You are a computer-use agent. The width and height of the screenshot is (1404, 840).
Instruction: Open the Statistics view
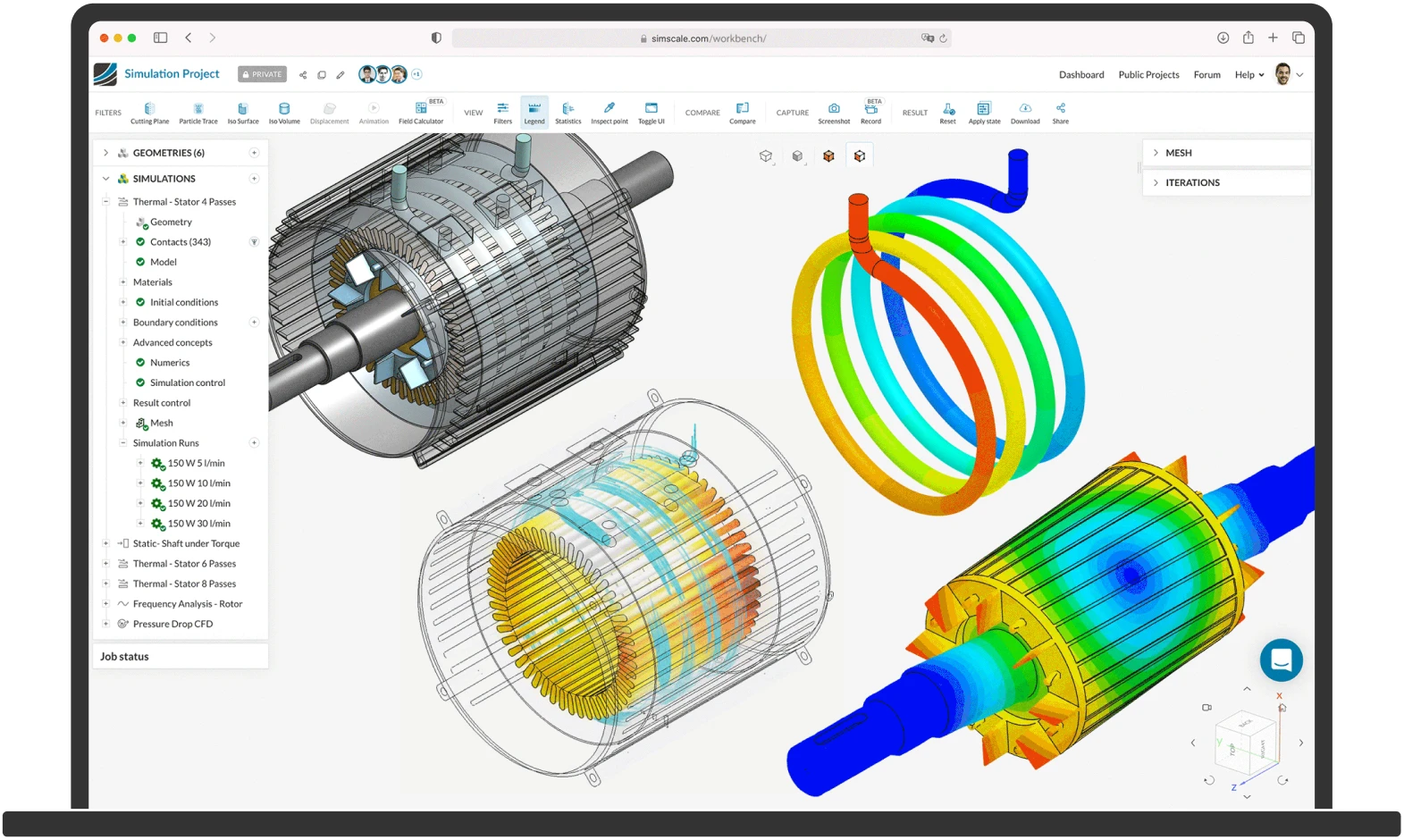[x=567, y=113]
